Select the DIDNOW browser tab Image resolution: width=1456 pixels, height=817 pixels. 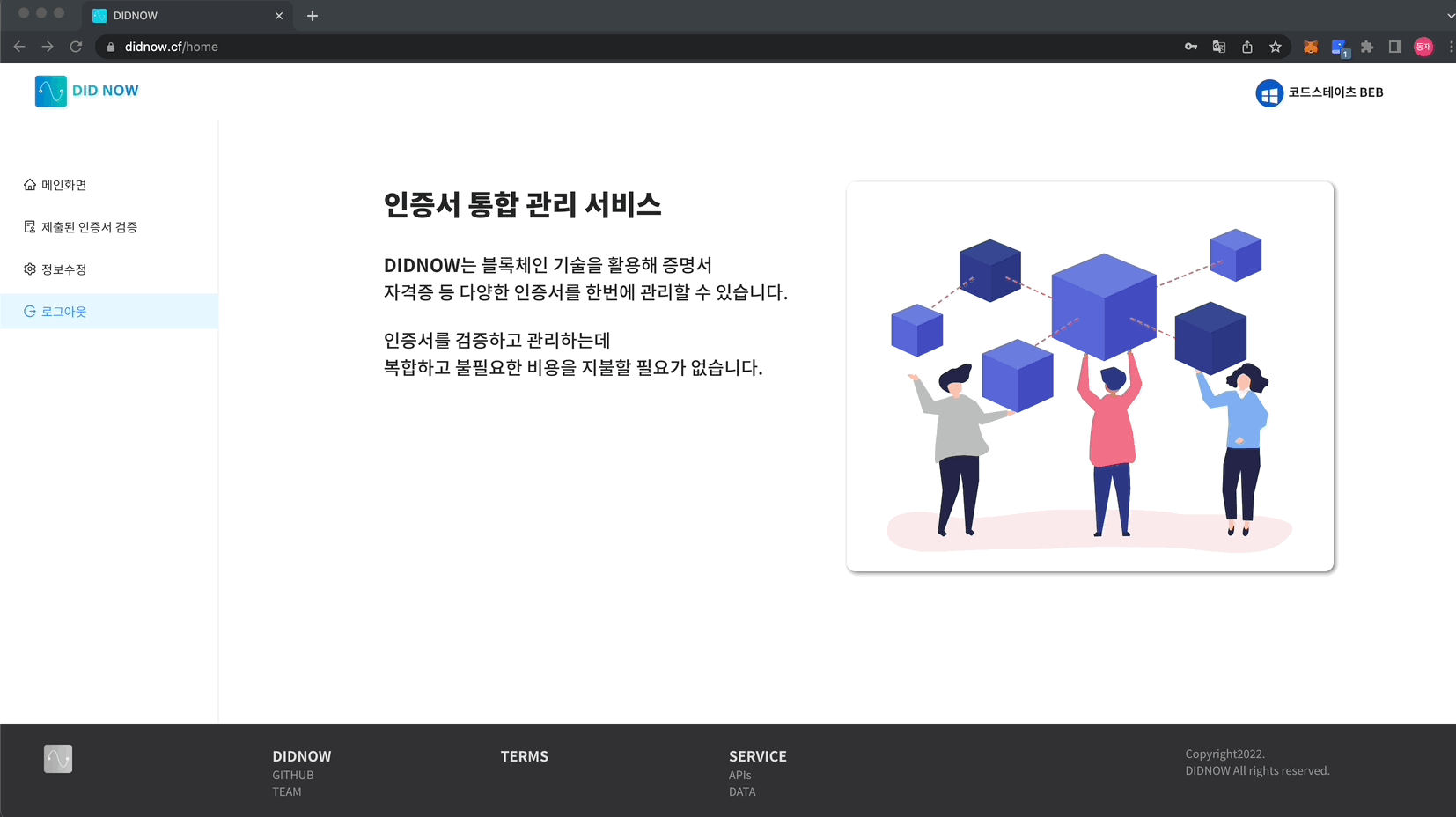(x=188, y=16)
